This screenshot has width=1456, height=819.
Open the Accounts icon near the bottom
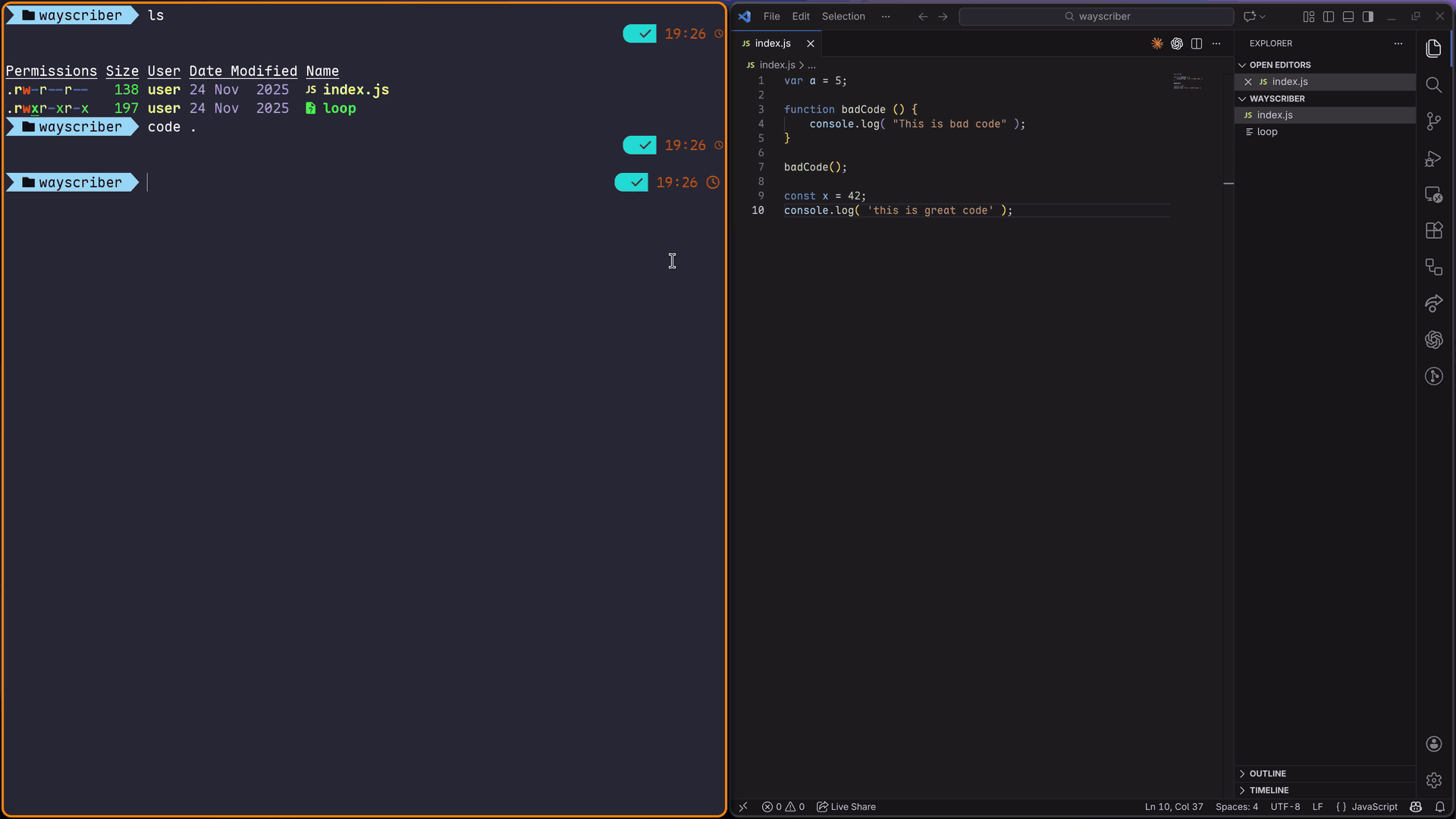click(1434, 744)
